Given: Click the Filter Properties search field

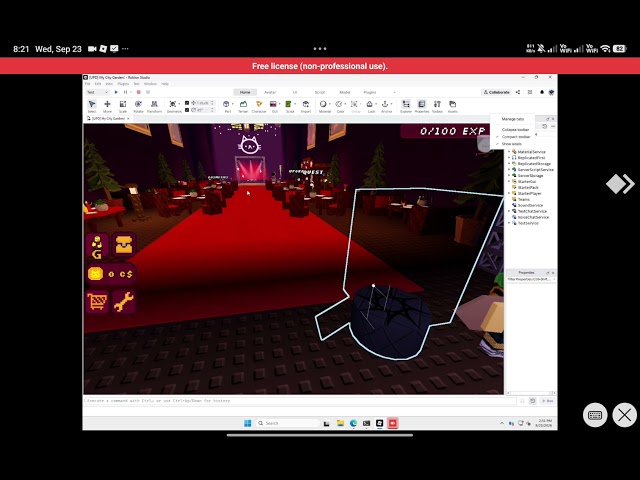Looking at the screenshot, I should click(530, 279).
